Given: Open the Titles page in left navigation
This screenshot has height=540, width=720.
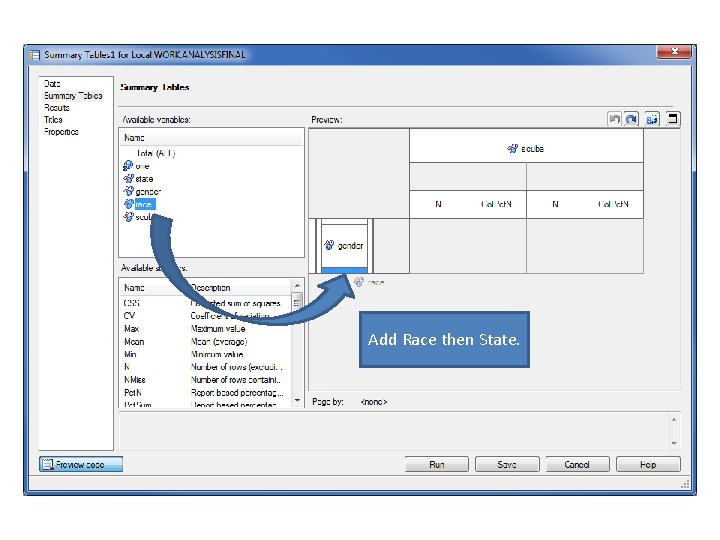Looking at the screenshot, I should pyautogui.click(x=53, y=119).
